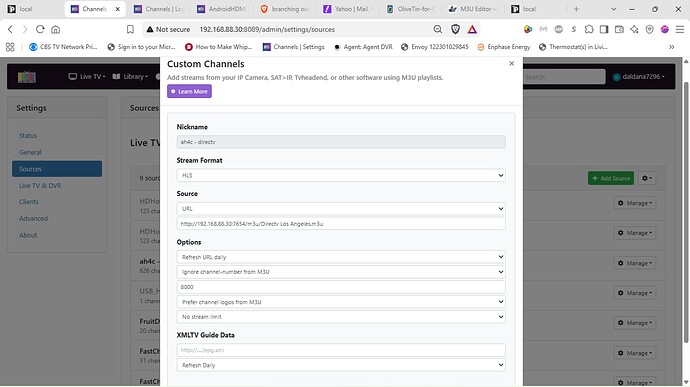The width and height of the screenshot is (690, 387).
Task: Switch to the M3U Editor tab
Action: click(473, 9)
